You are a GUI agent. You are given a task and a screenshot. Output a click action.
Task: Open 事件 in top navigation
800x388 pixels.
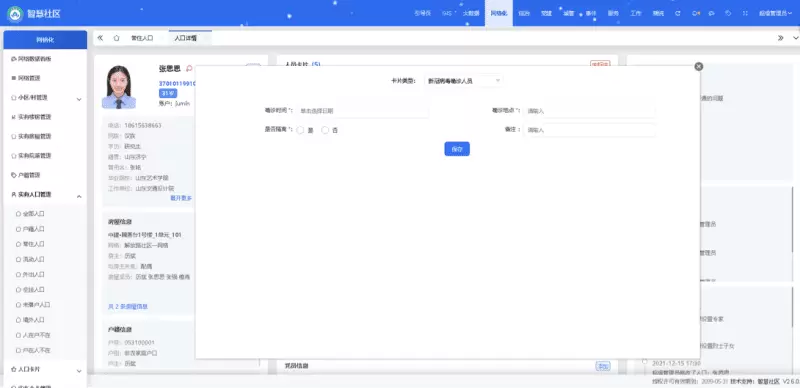point(591,14)
